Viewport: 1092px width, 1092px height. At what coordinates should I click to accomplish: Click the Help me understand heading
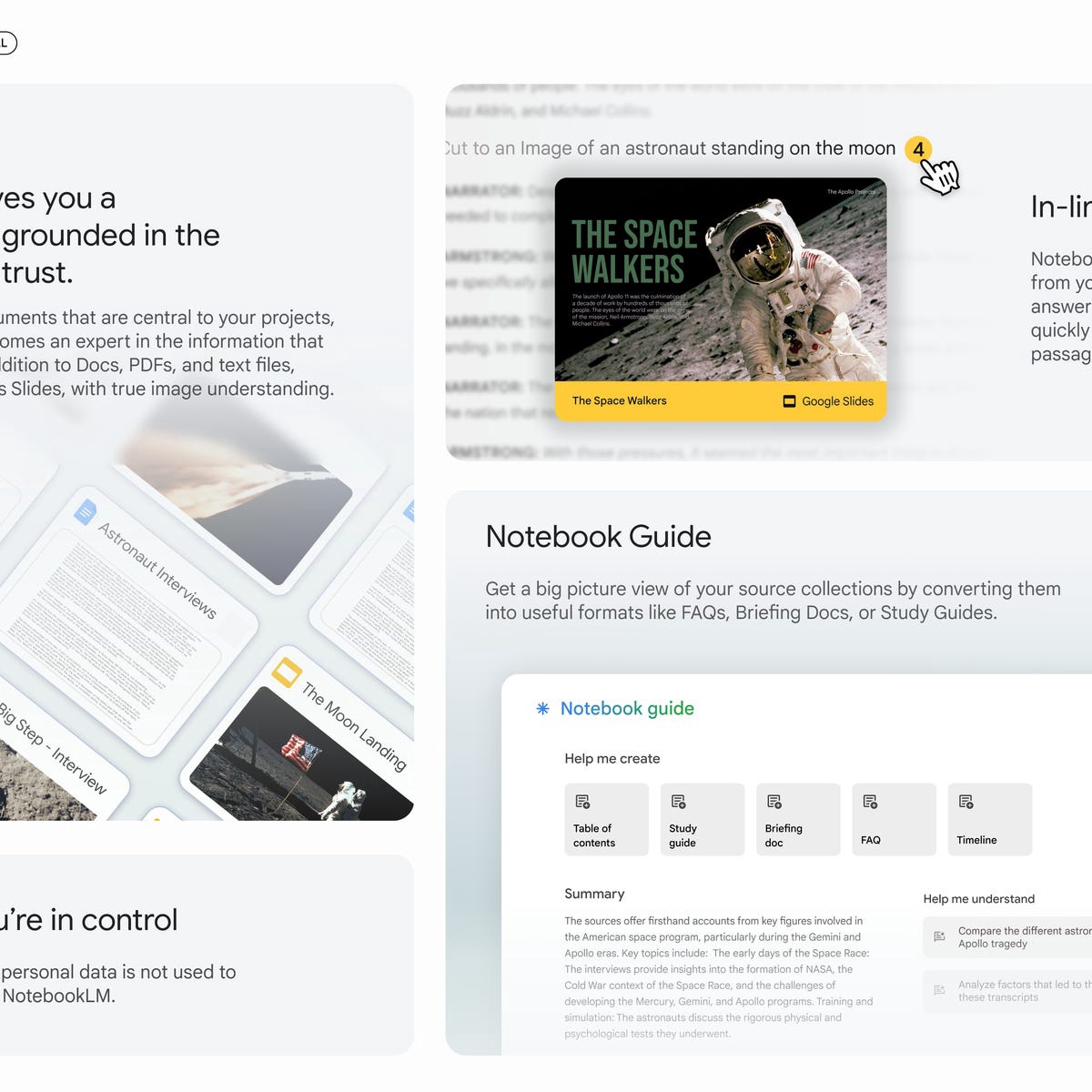(978, 898)
